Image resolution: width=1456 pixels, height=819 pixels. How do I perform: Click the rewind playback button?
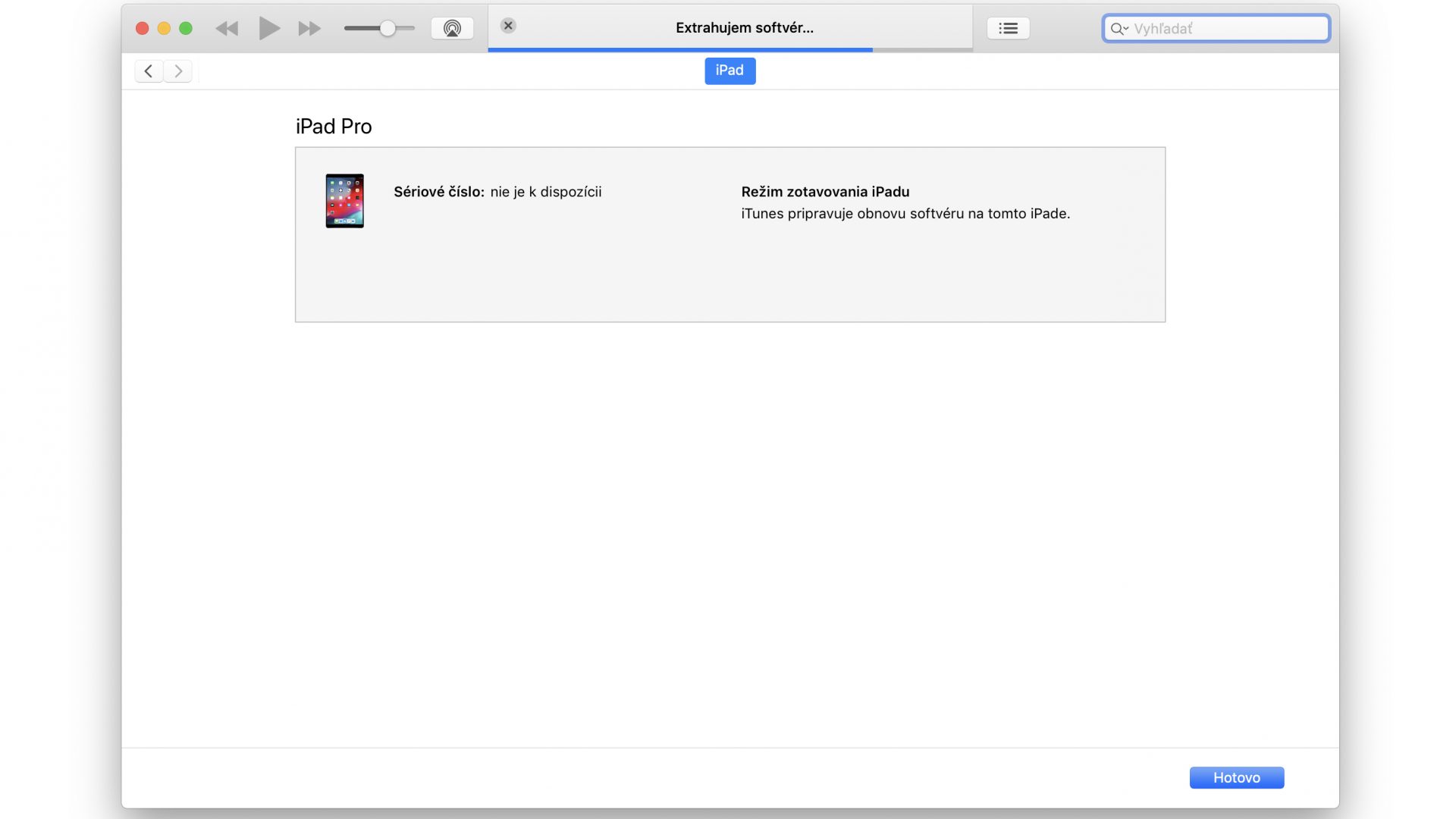click(x=227, y=29)
